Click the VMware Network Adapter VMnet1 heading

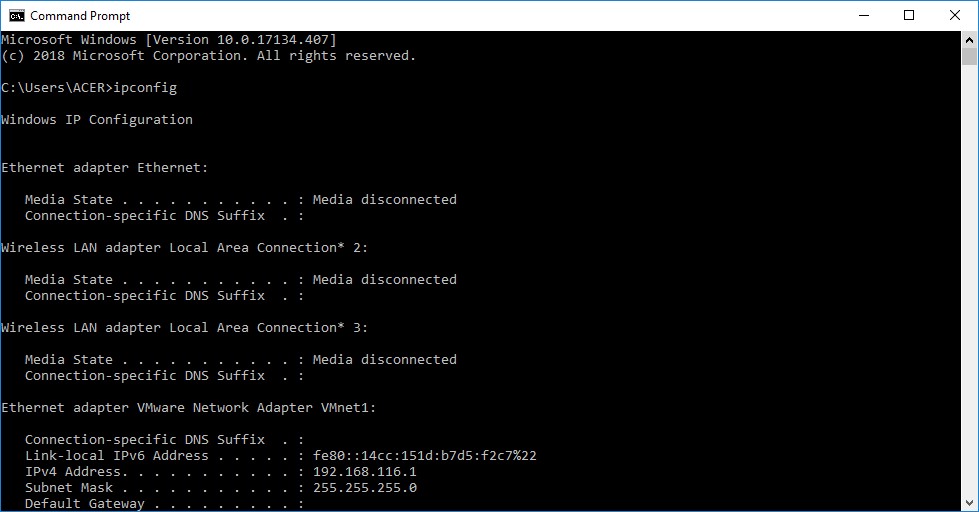(x=189, y=408)
